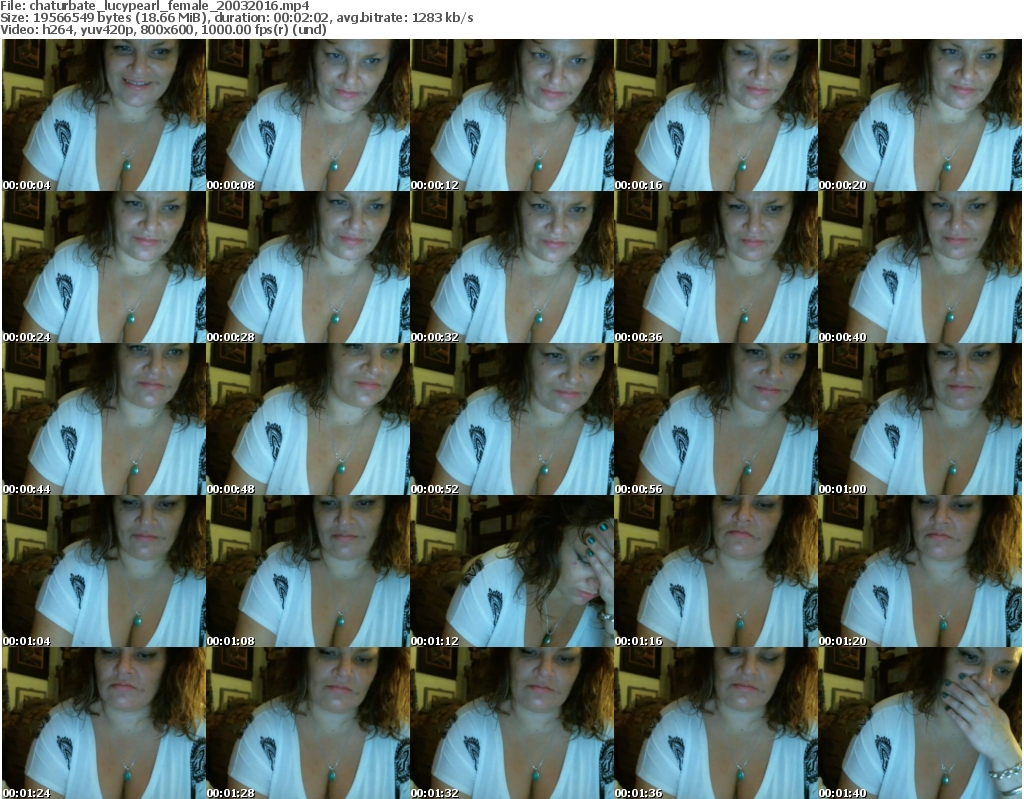The width and height of the screenshot is (1024, 799).
Task: Select the thumbnail stamped 00:01:08
Action: tap(308, 571)
